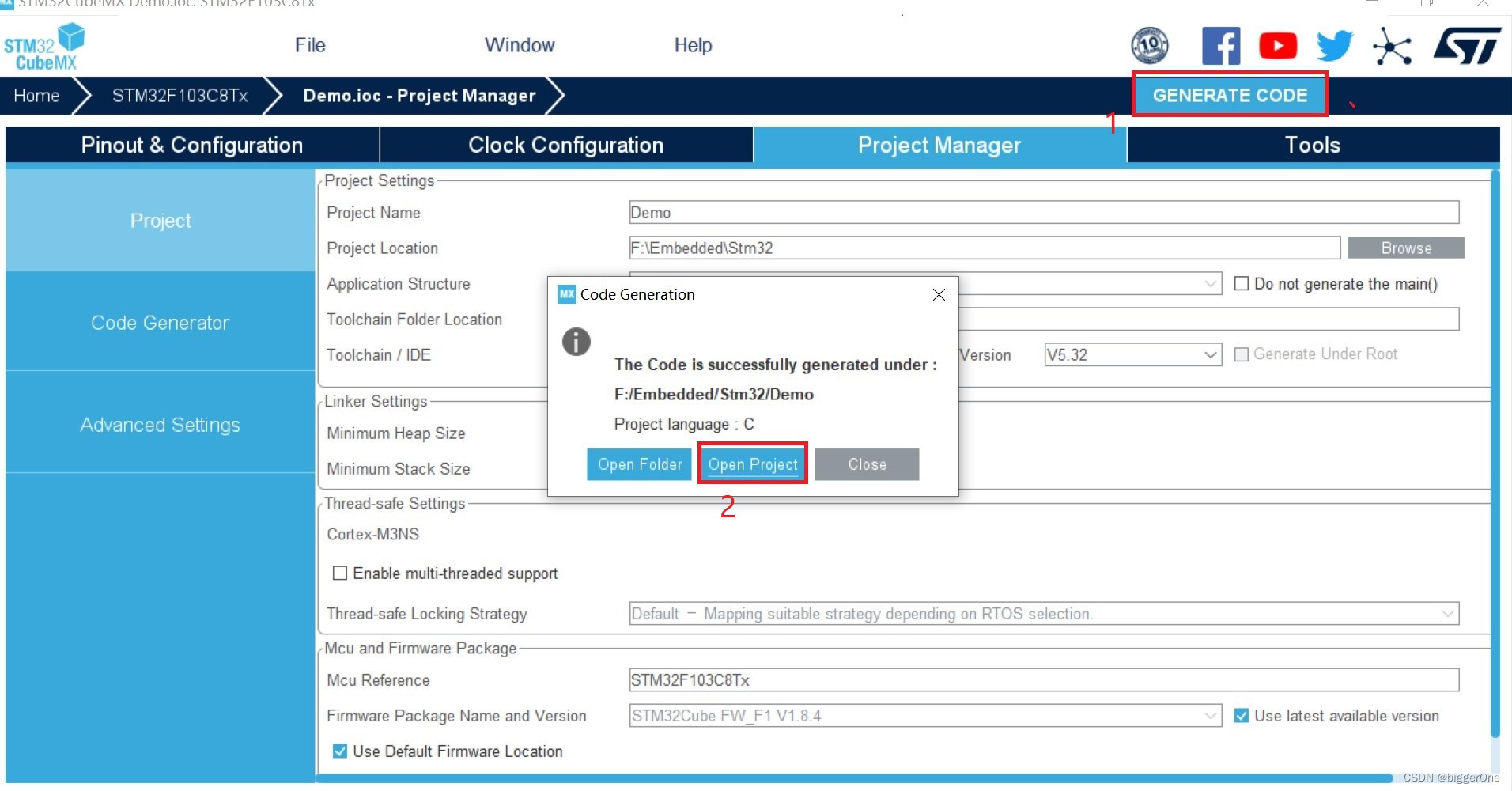Click Close button in dialog

click(867, 464)
